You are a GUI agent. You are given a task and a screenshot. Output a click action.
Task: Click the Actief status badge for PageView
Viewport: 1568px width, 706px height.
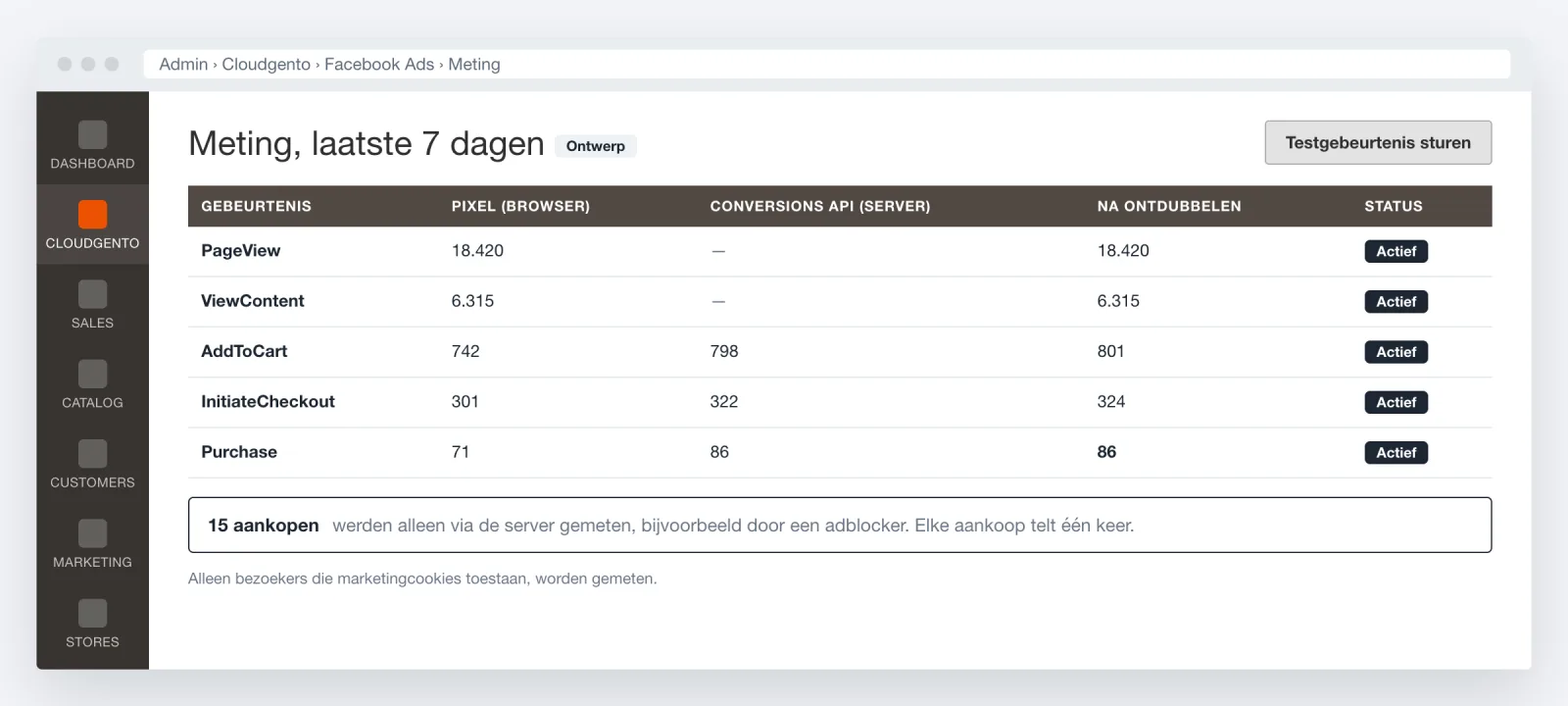(x=1396, y=251)
